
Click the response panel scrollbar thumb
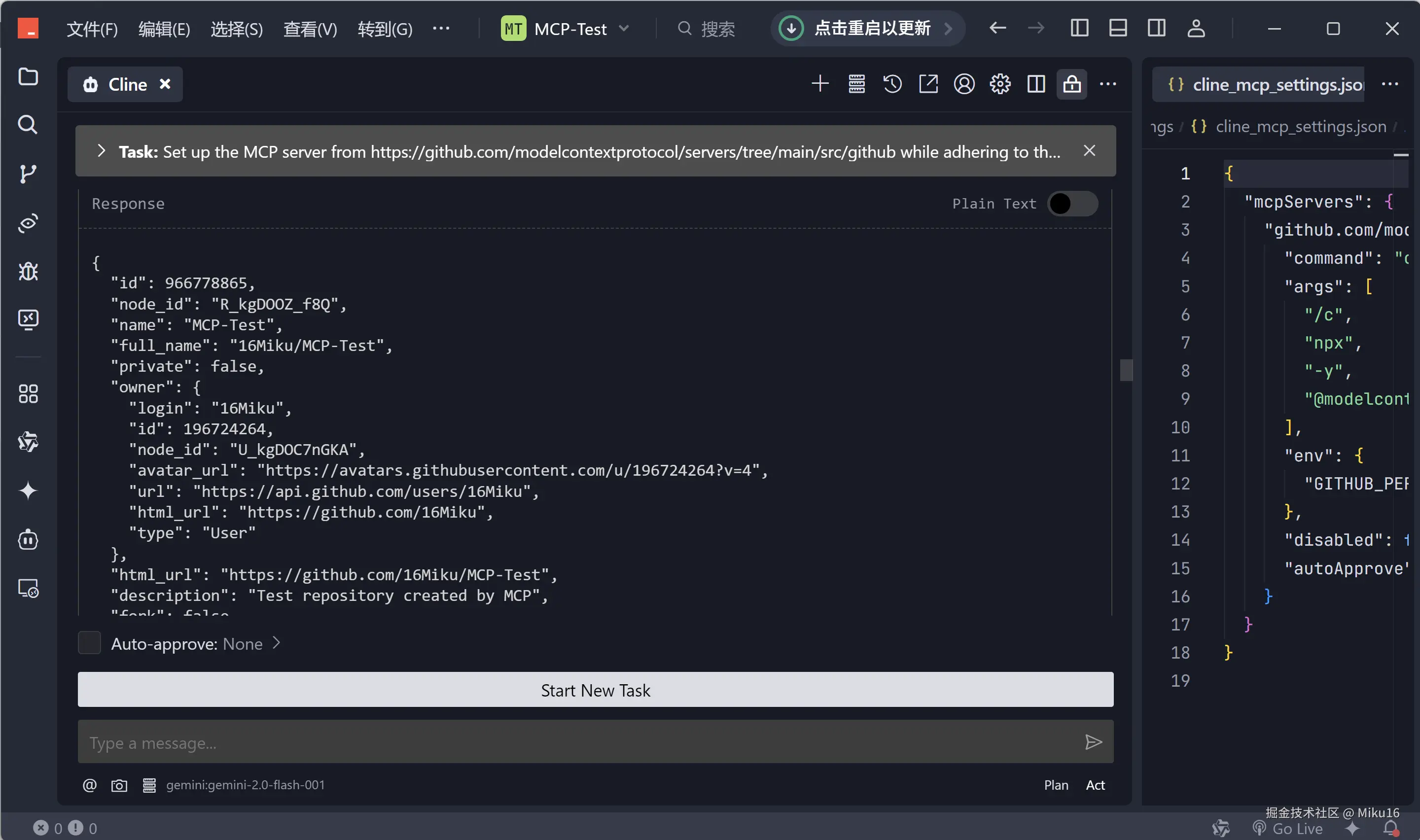[1126, 370]
